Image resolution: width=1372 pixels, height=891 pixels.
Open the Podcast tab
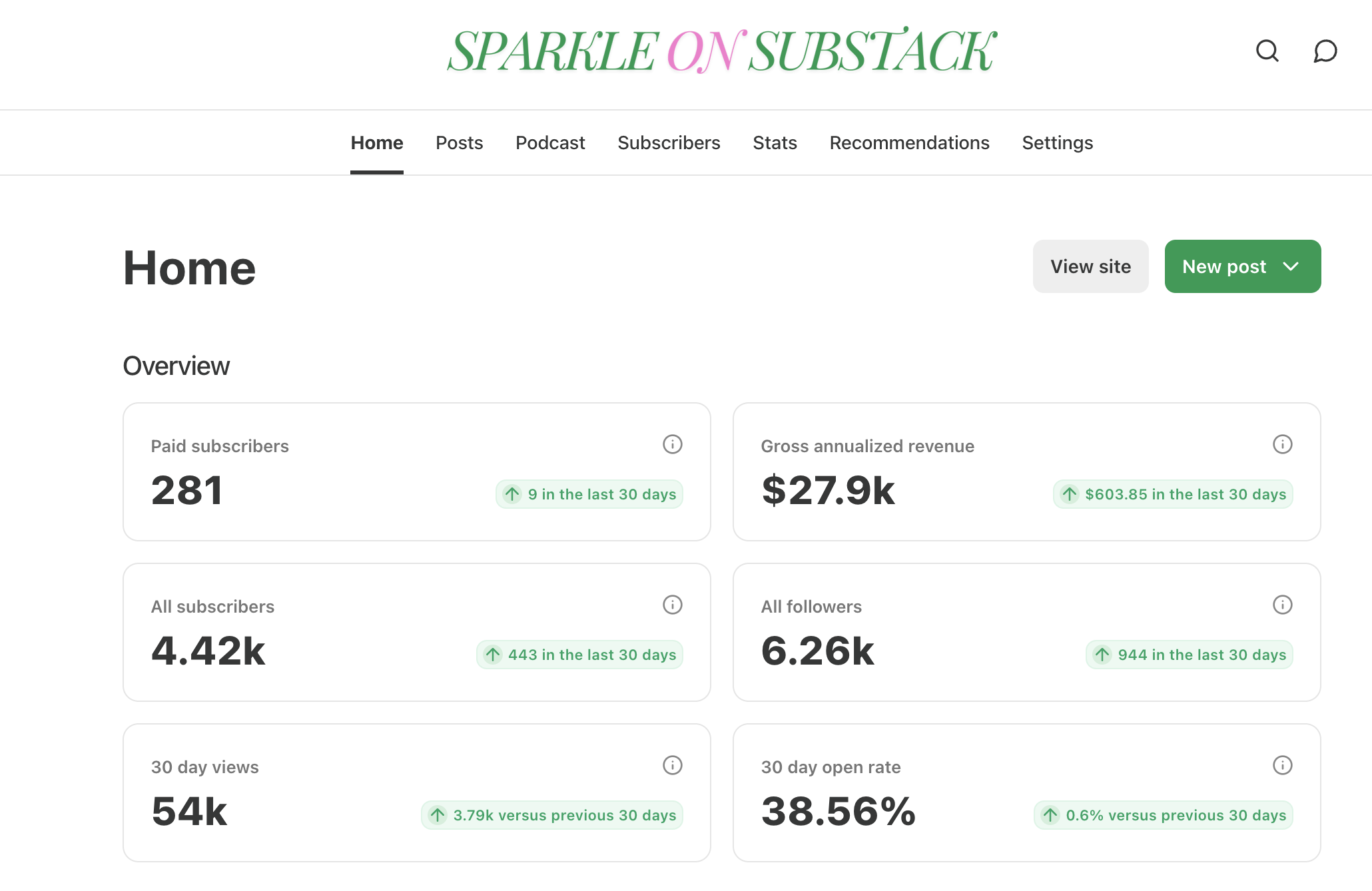(550, 143)
